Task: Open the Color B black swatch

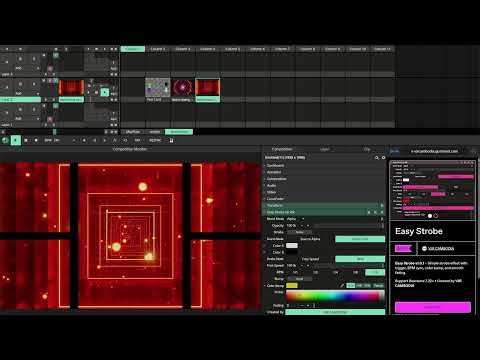Action: click(292, 252)
